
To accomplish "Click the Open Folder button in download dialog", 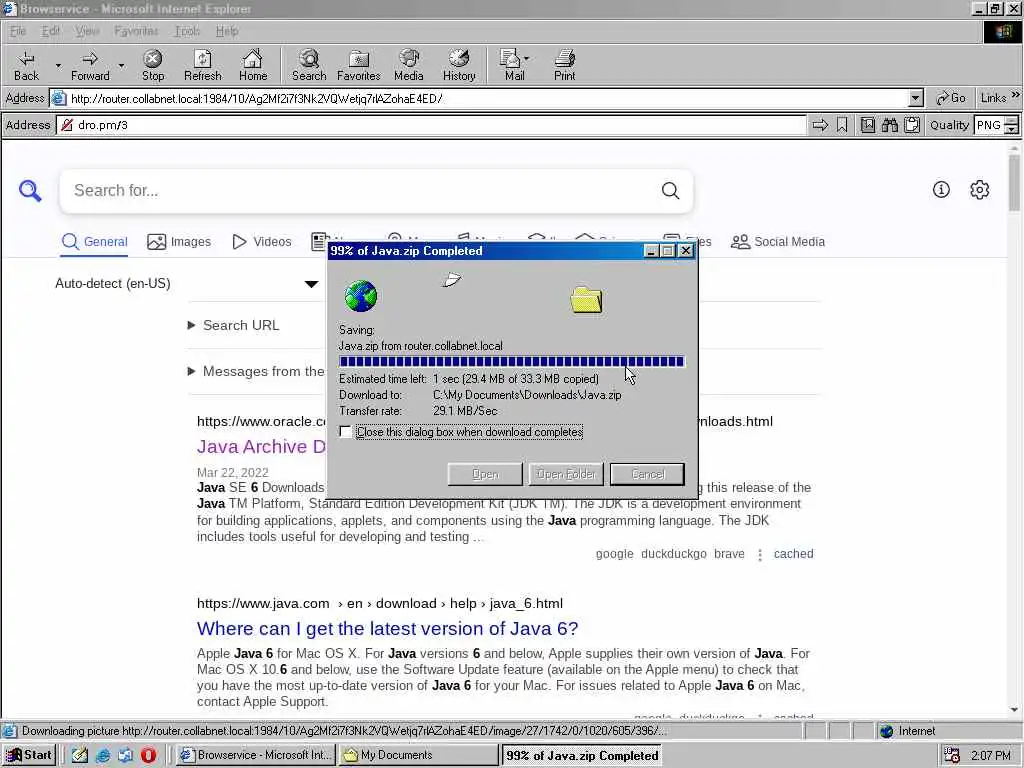I will (x=566, y=474).
